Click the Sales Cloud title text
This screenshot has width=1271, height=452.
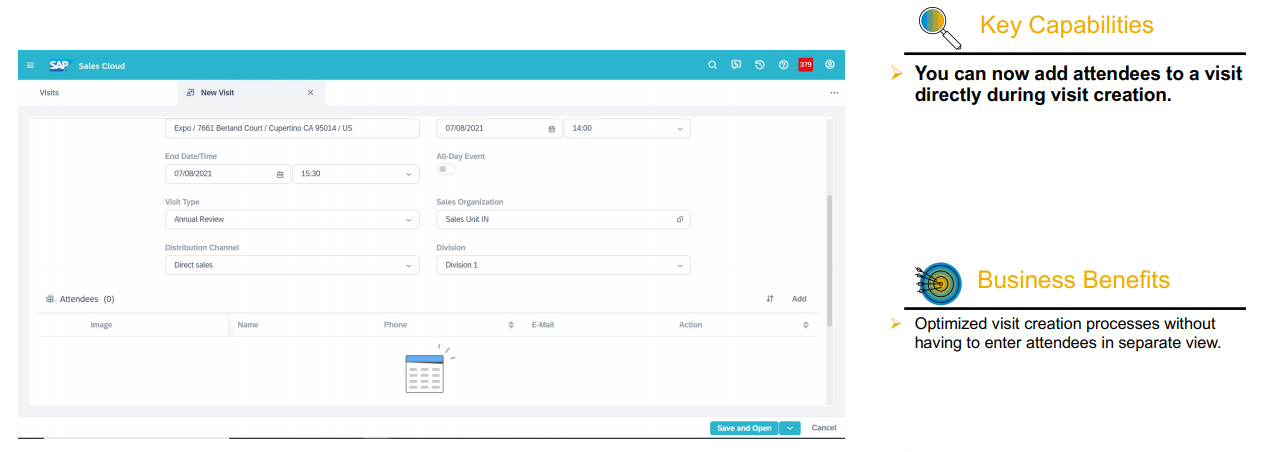102,66
